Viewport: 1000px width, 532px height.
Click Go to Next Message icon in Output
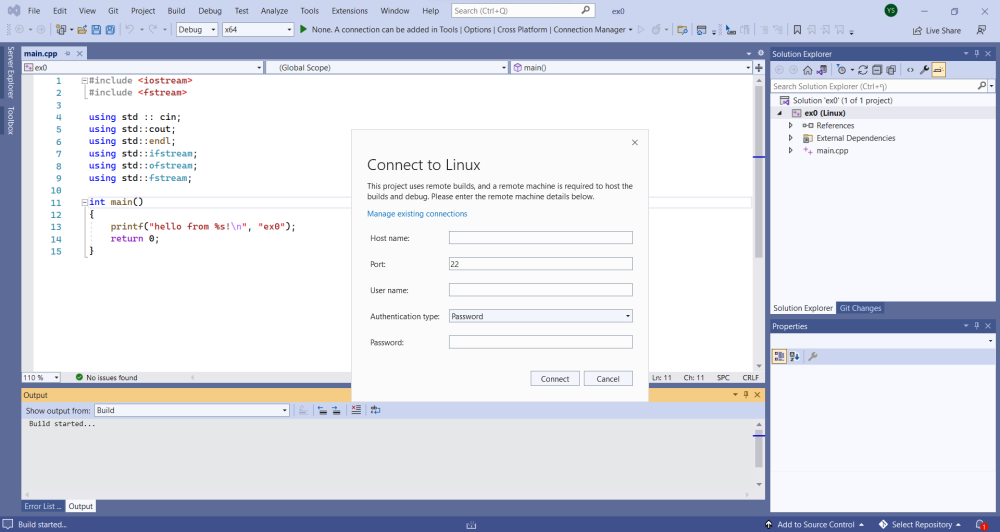[336, 410]
